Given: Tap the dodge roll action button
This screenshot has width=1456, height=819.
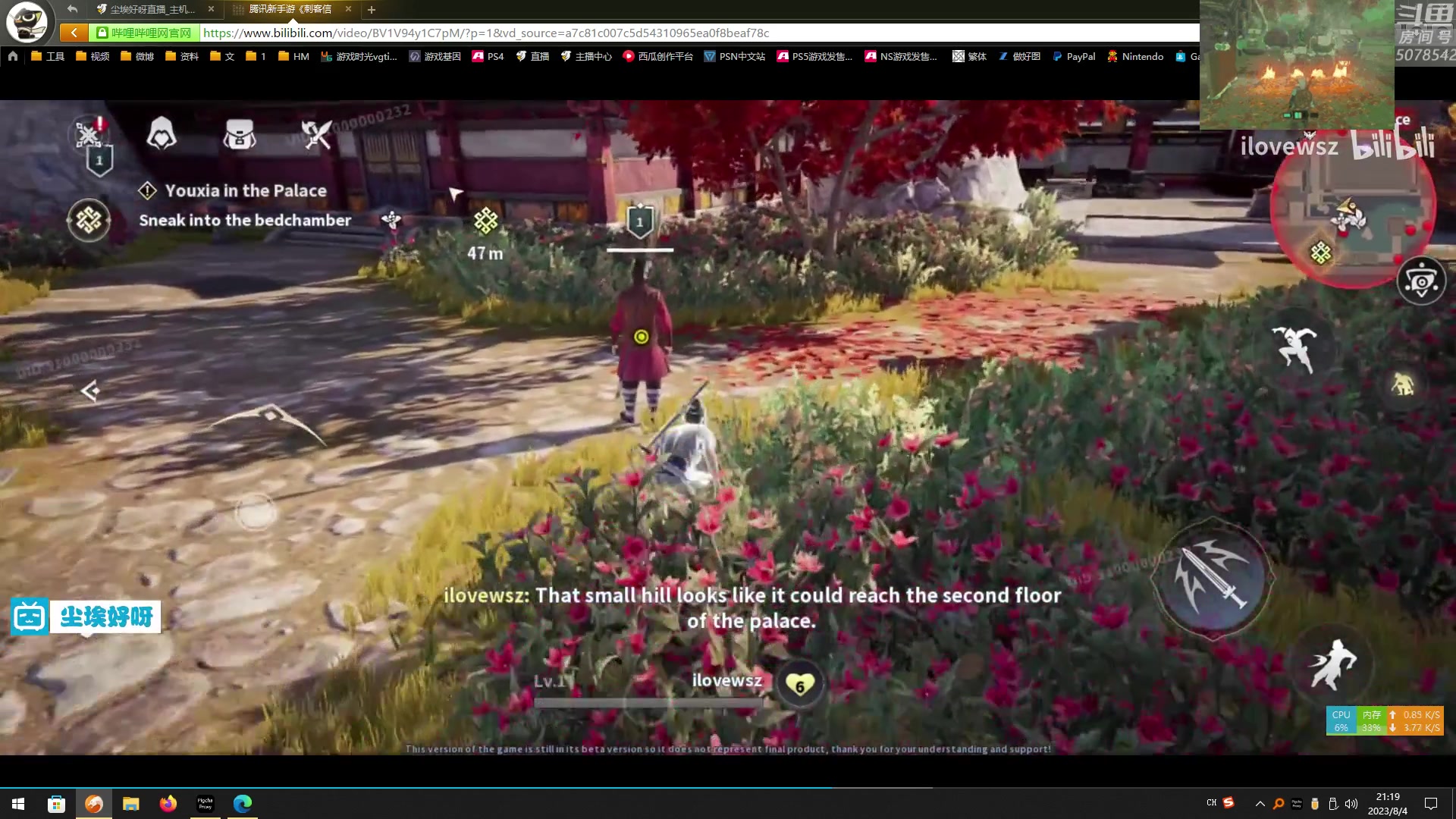Looking at the screenshot, I should pyautogui.click(x=1332, y=664).
